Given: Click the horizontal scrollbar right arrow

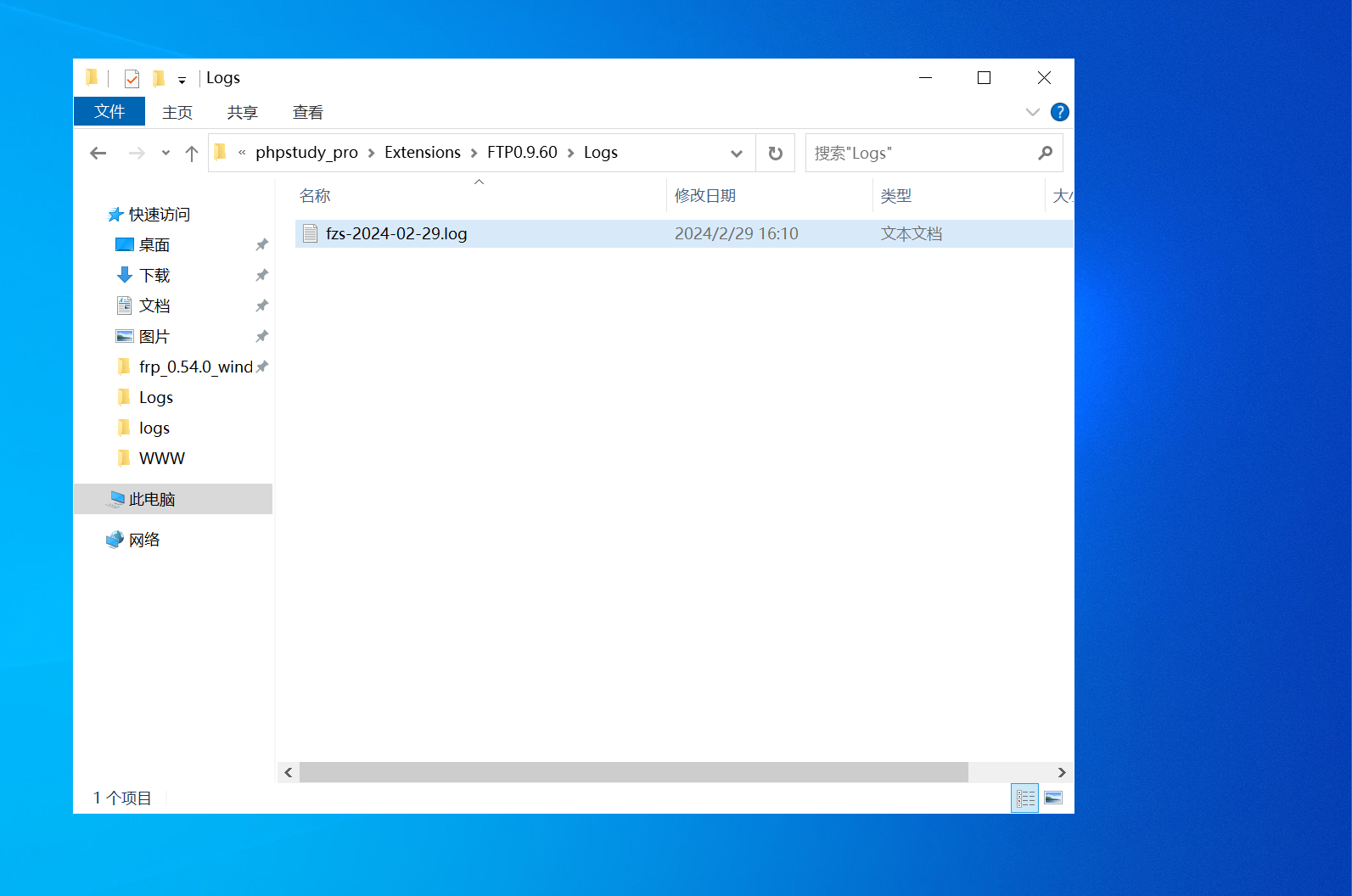Looking at the screenshot, I should click(x=1062, y=772).
